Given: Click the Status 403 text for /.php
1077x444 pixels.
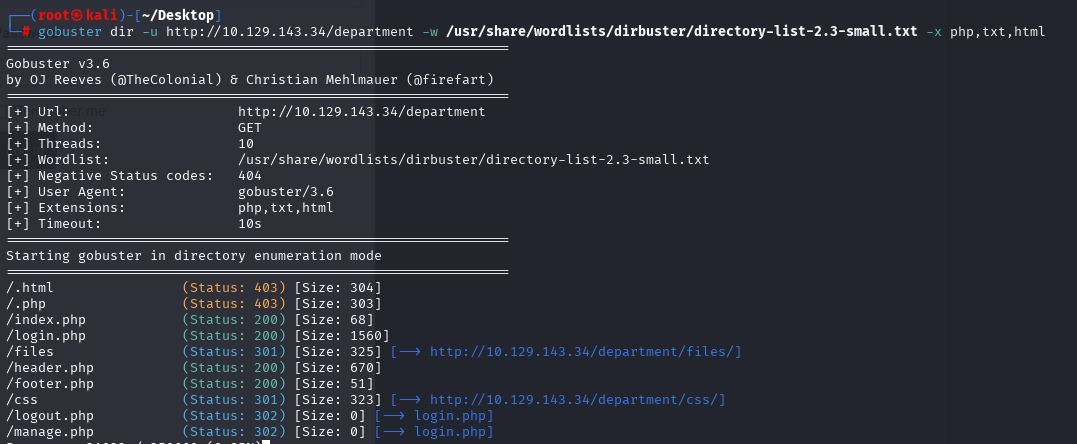Looking at the screenshot, I should tap(234, 304).
